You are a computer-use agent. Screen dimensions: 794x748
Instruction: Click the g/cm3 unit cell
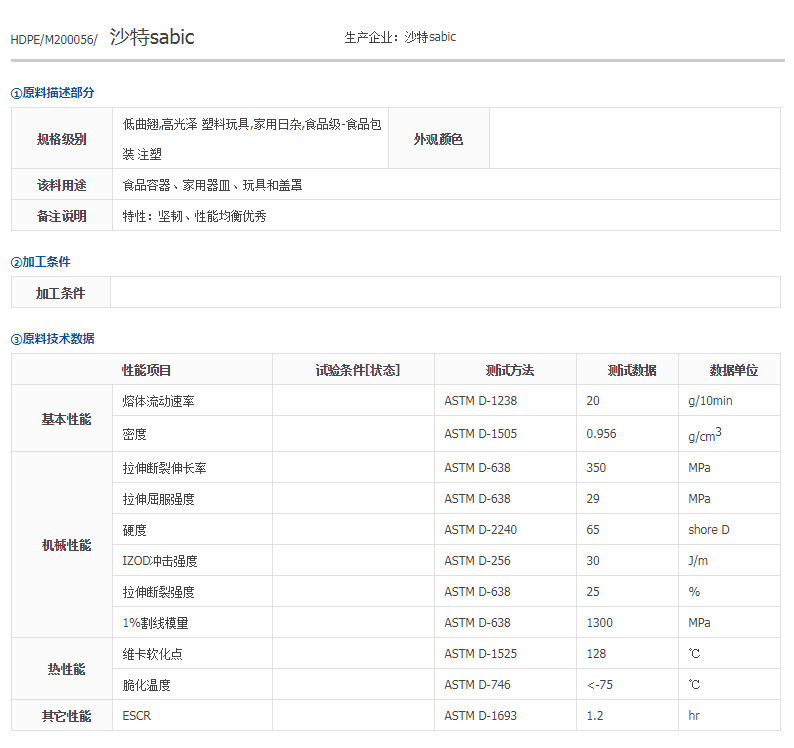729,434
